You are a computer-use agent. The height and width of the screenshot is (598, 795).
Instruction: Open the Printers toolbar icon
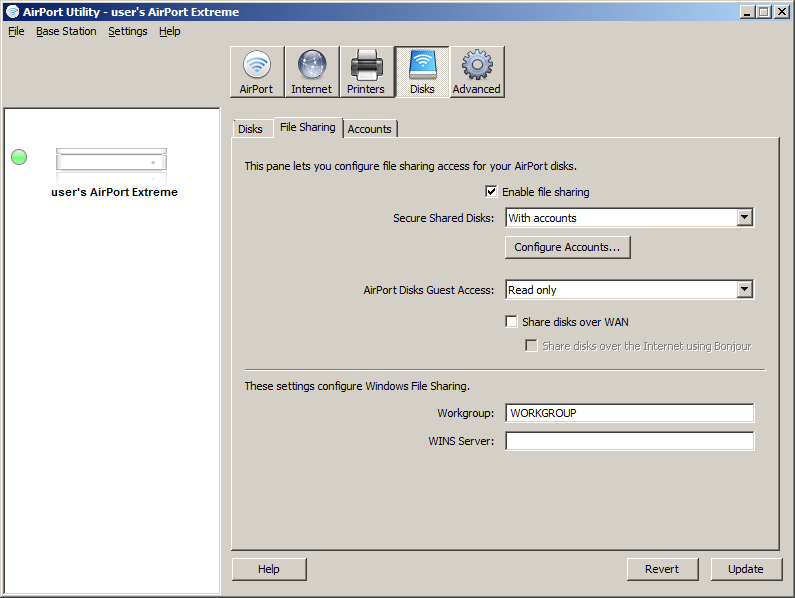coord(367,72)
